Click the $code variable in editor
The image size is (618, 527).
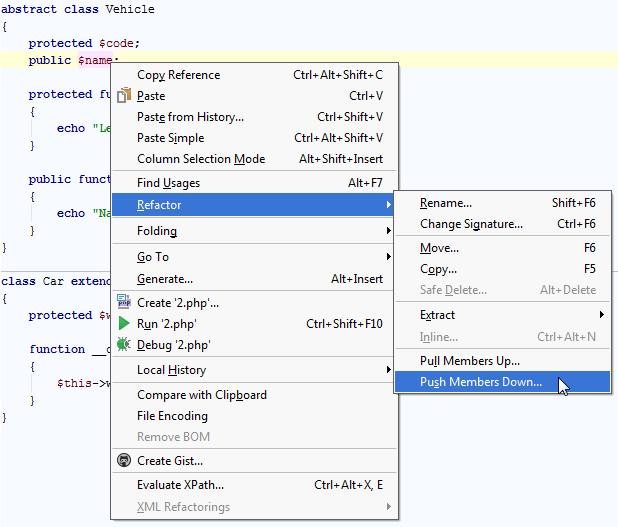click(x=116, y=43)
